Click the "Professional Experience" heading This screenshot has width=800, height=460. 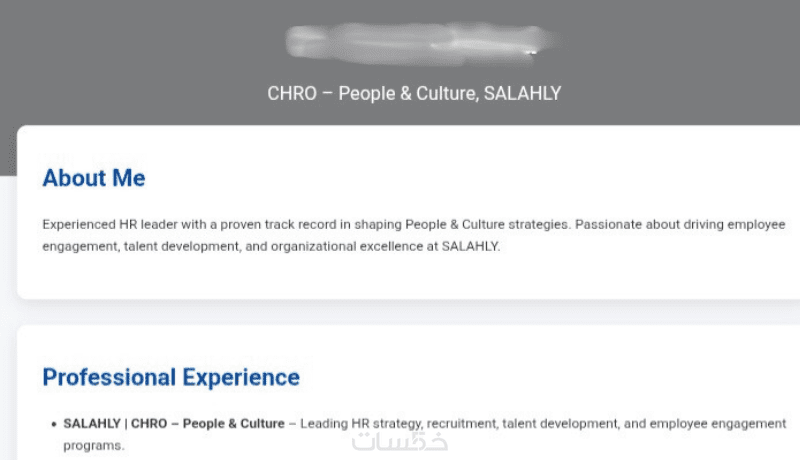(x=171, y=377)
